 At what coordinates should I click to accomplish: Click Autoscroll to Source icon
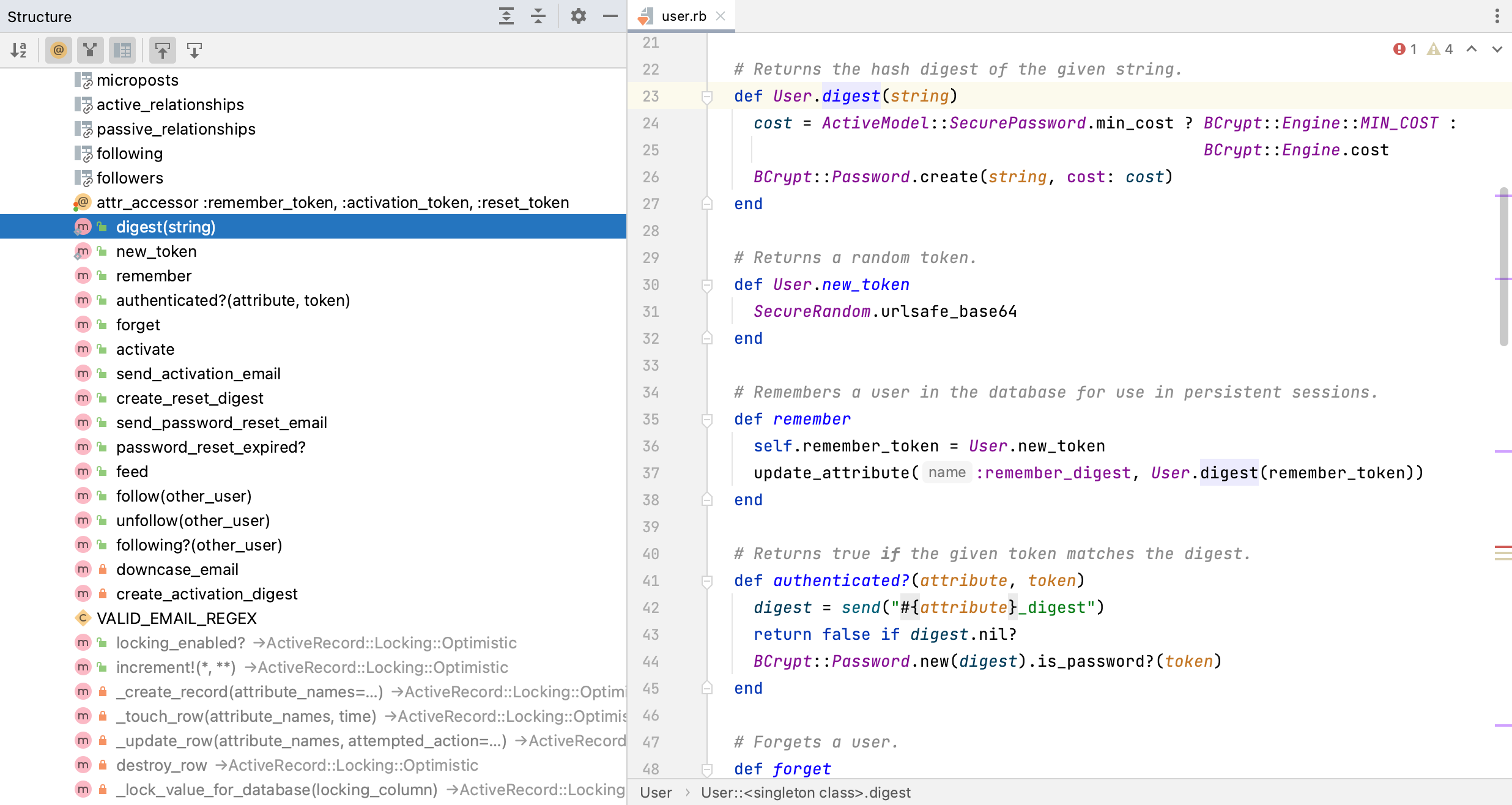163,50
